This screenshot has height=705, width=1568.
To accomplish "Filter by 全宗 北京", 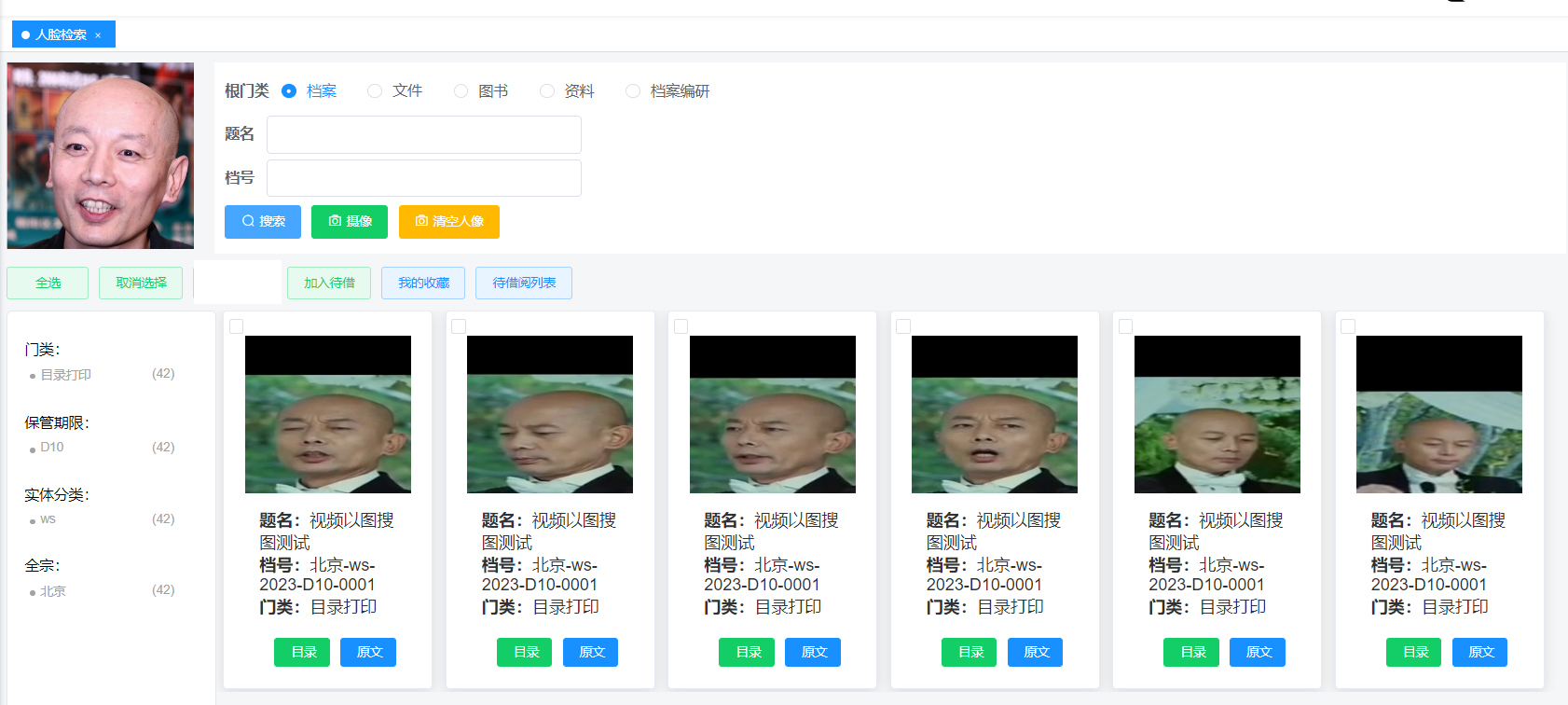I will (x=53, y=591).
